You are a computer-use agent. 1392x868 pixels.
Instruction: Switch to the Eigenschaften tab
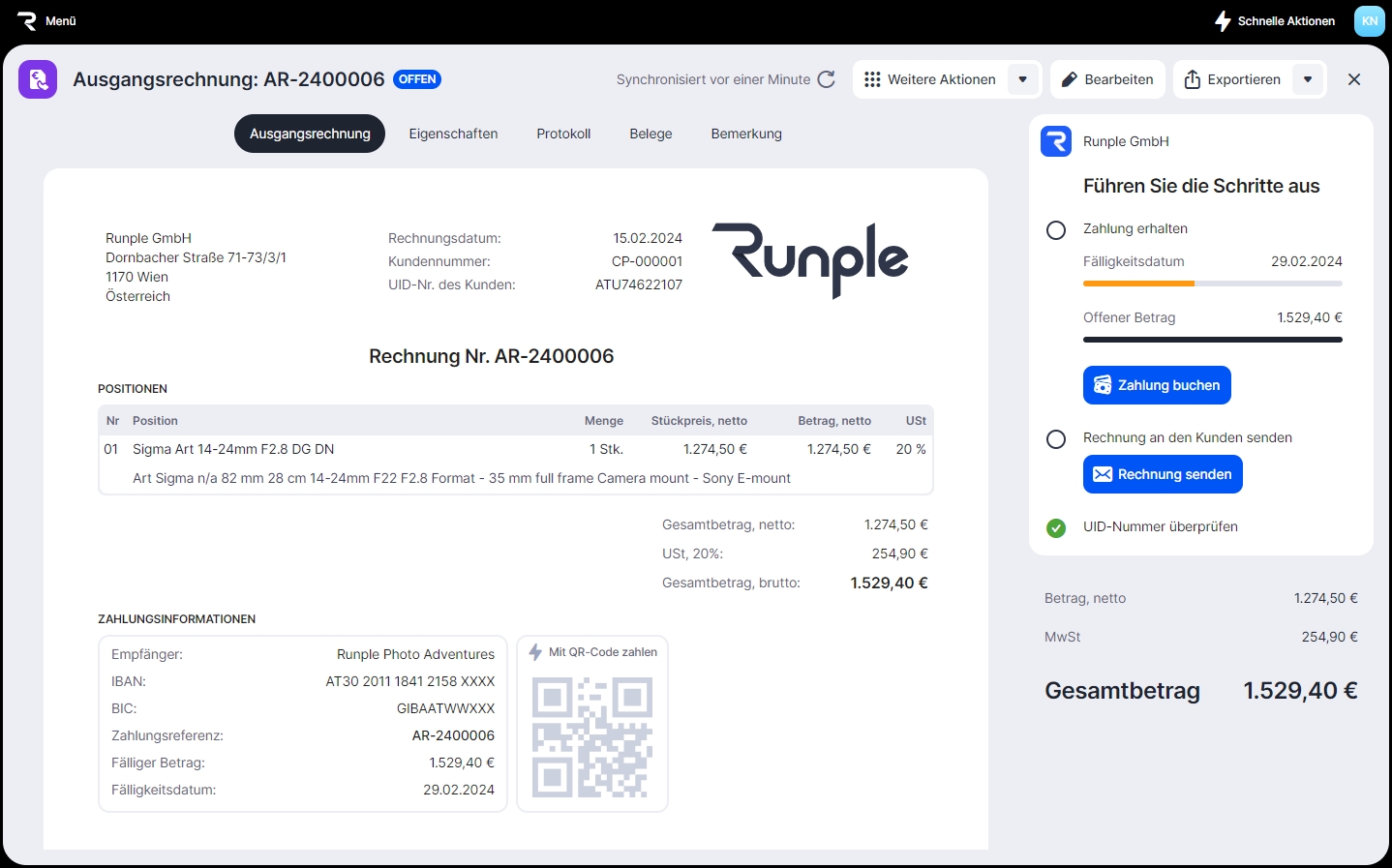click(453, 134)
